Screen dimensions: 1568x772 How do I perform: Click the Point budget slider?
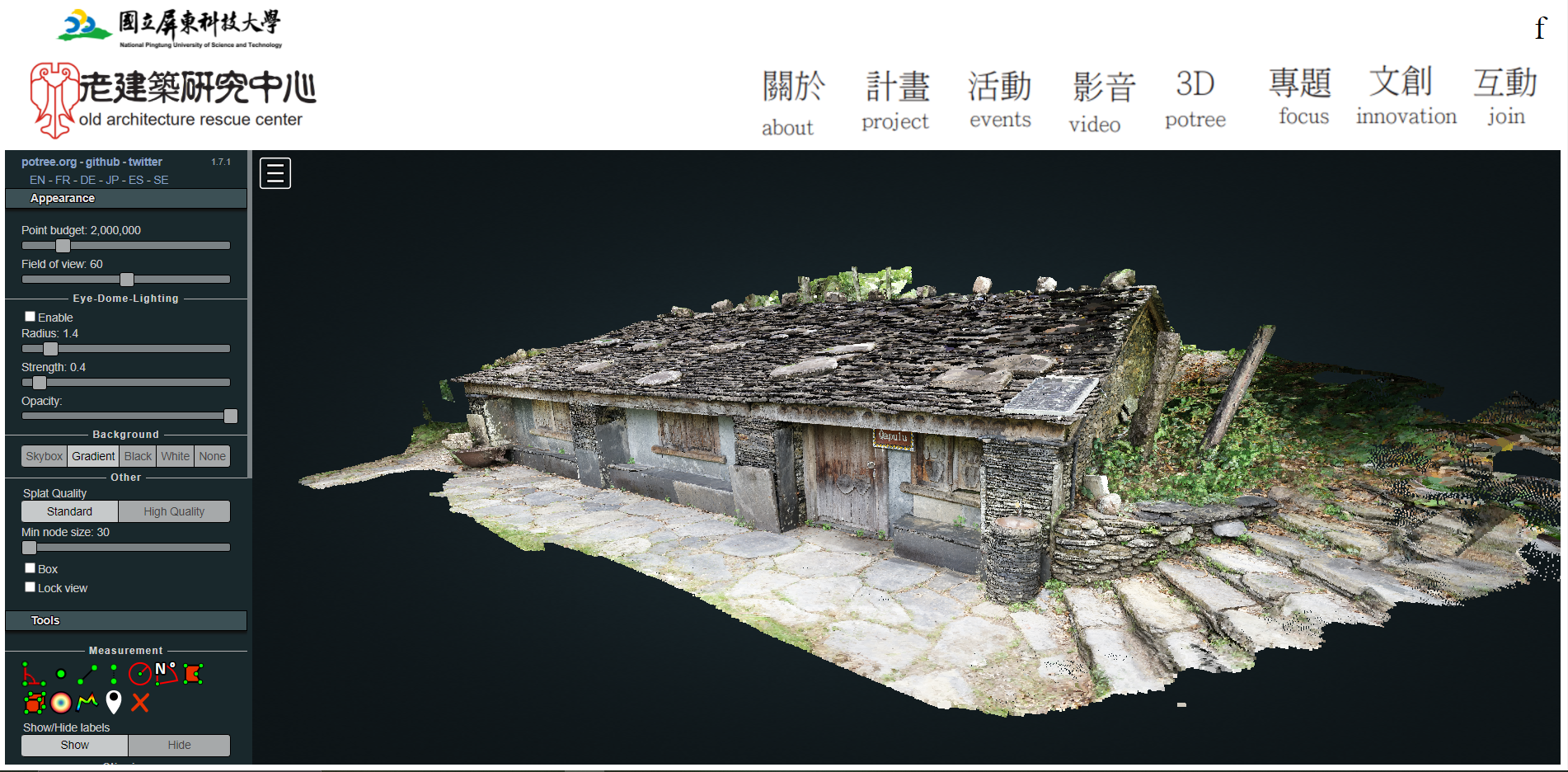pyautogui.click(x=125, y=246)
